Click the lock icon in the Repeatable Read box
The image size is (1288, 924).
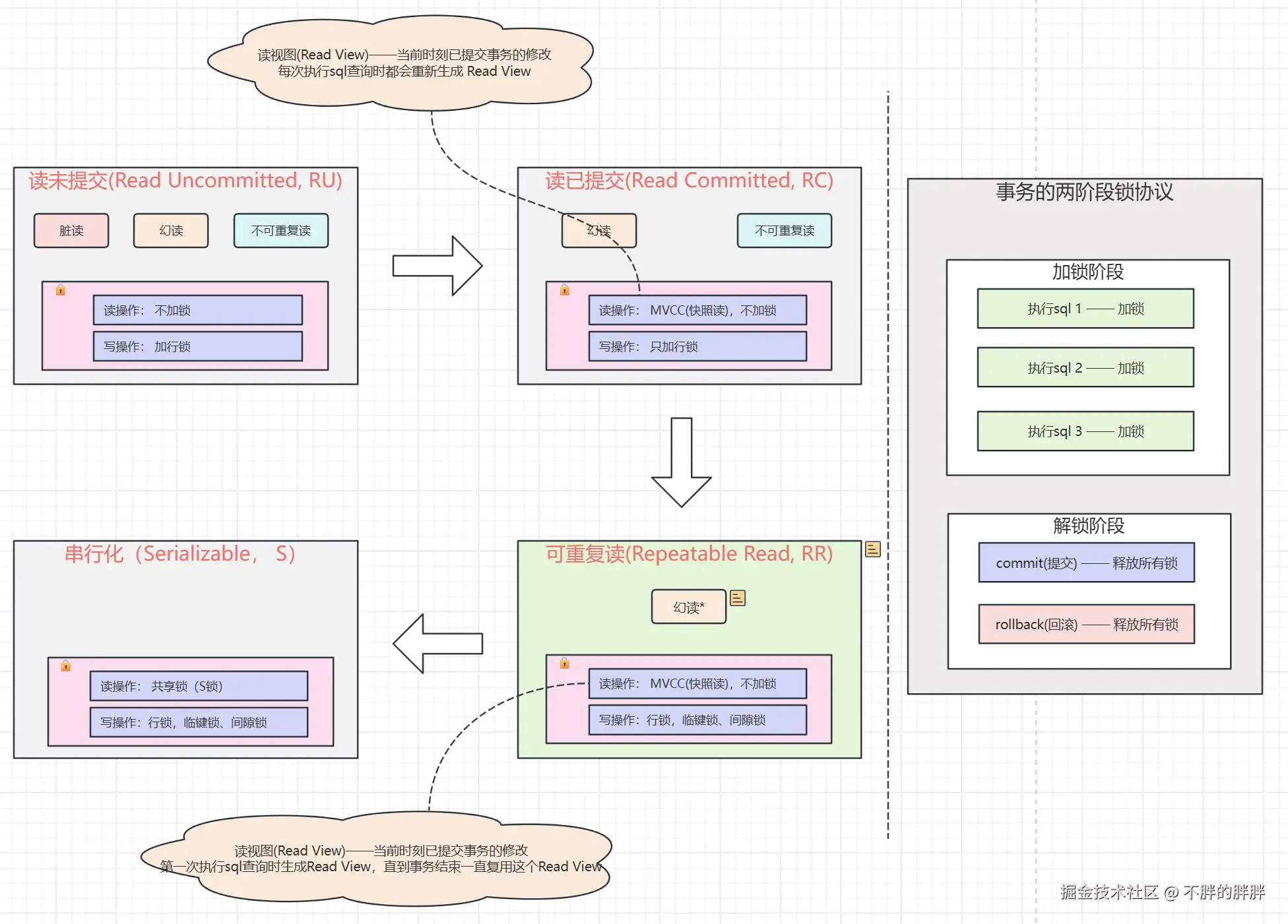pyautogui.click(x=565, y=663)
